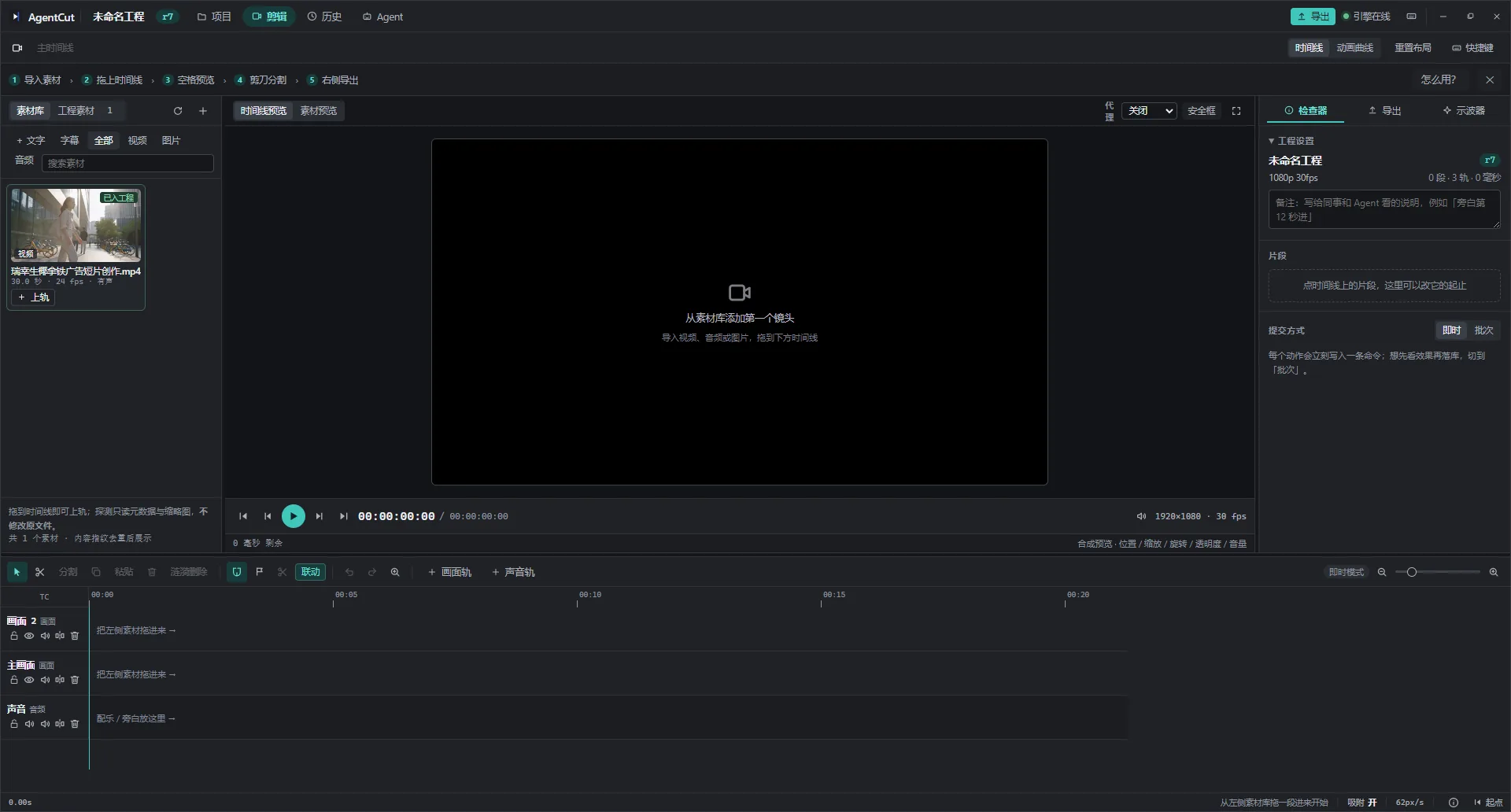Jump to timeline start in playback controls
The width and height of the screenshot is (1511, 812).
[x=243, y=516]
